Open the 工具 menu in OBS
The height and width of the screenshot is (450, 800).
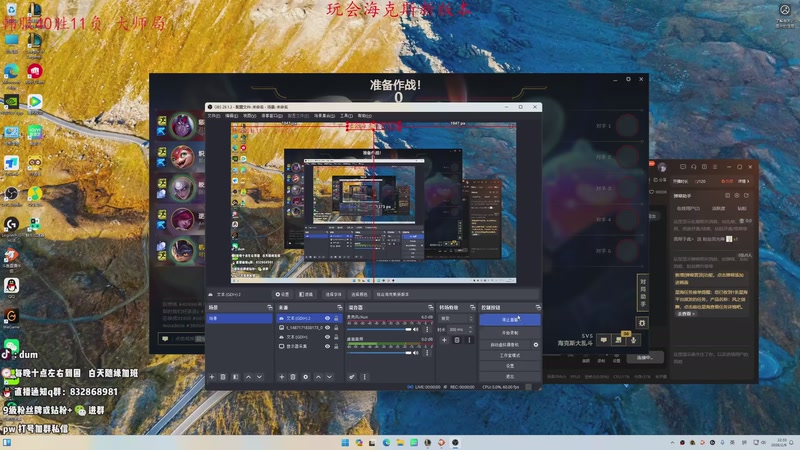click(x=346, y=115)
